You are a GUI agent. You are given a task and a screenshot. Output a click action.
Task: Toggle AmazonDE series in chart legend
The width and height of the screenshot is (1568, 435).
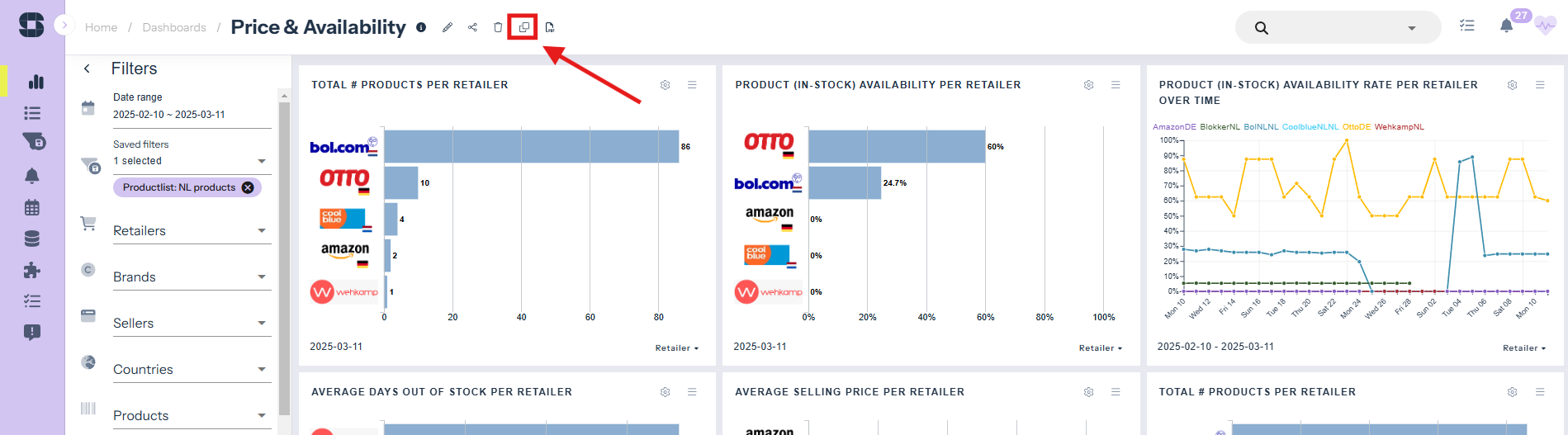click(x=1174, y=127)
